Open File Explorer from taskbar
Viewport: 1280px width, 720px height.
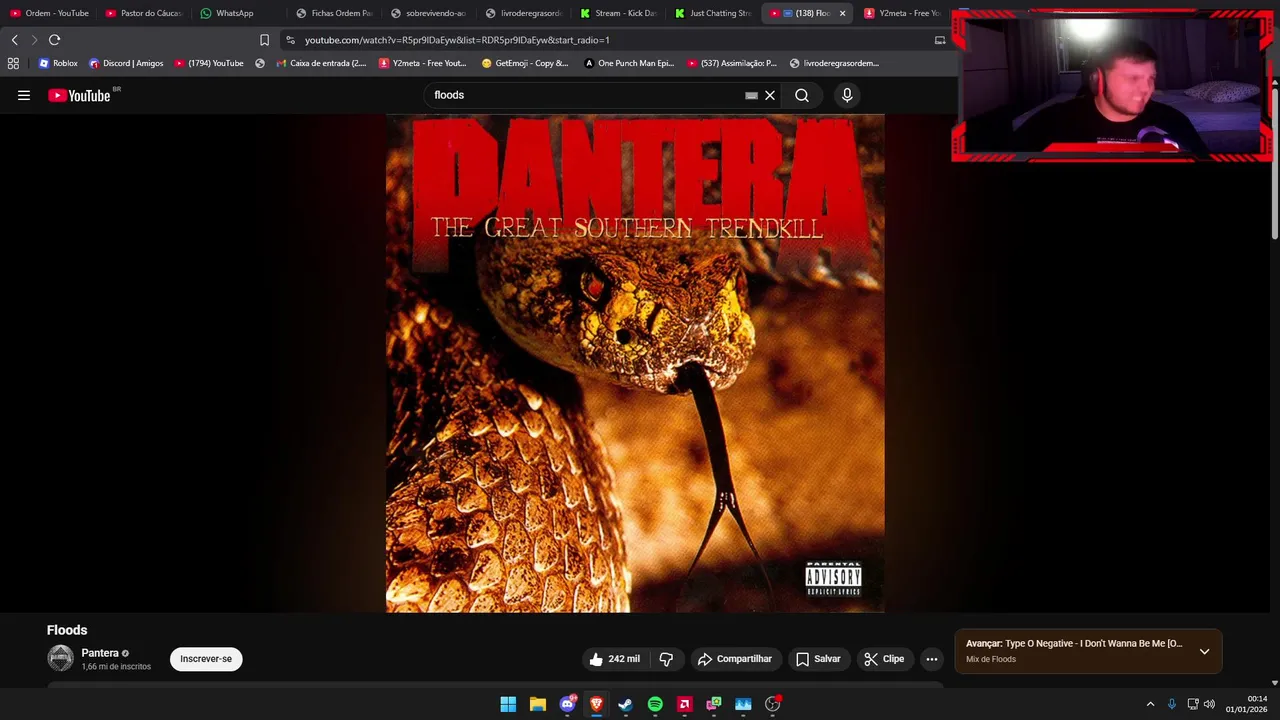[x=538, y=704]
